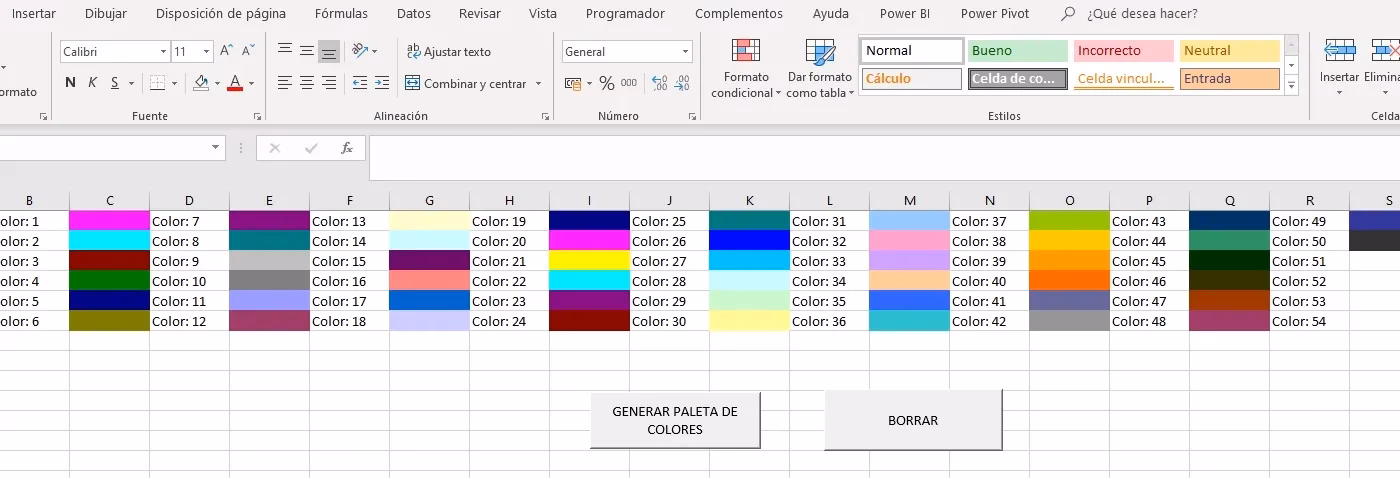
Task: Apply the Incorrecto cell style
Action: tap(1123, 51)
